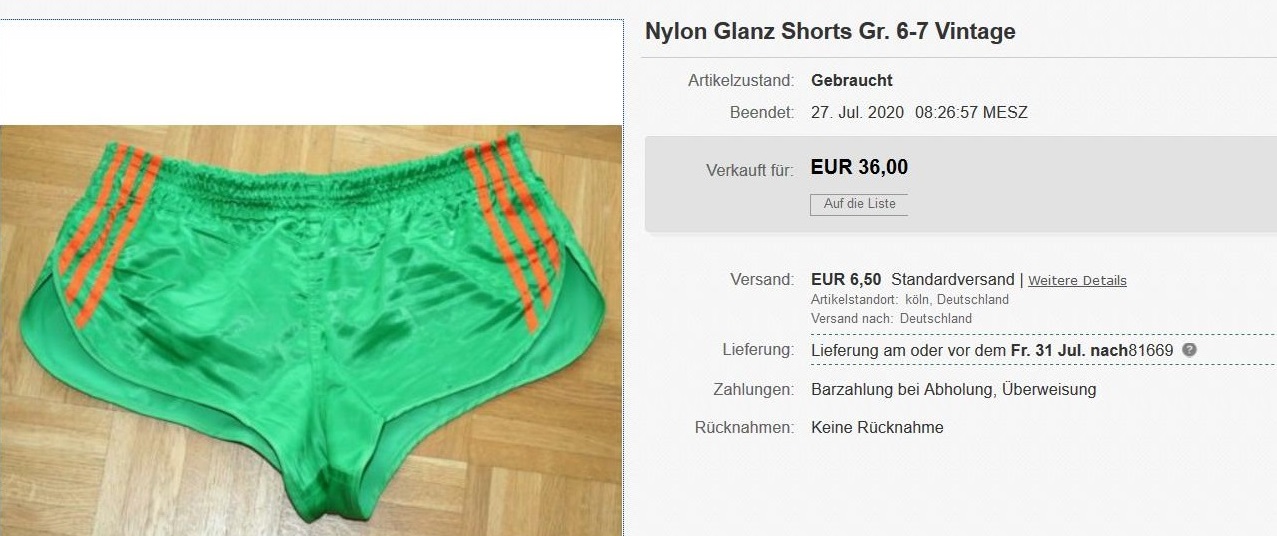
Task: Add item via Auf die Liste button
Action: coord(859,204)
